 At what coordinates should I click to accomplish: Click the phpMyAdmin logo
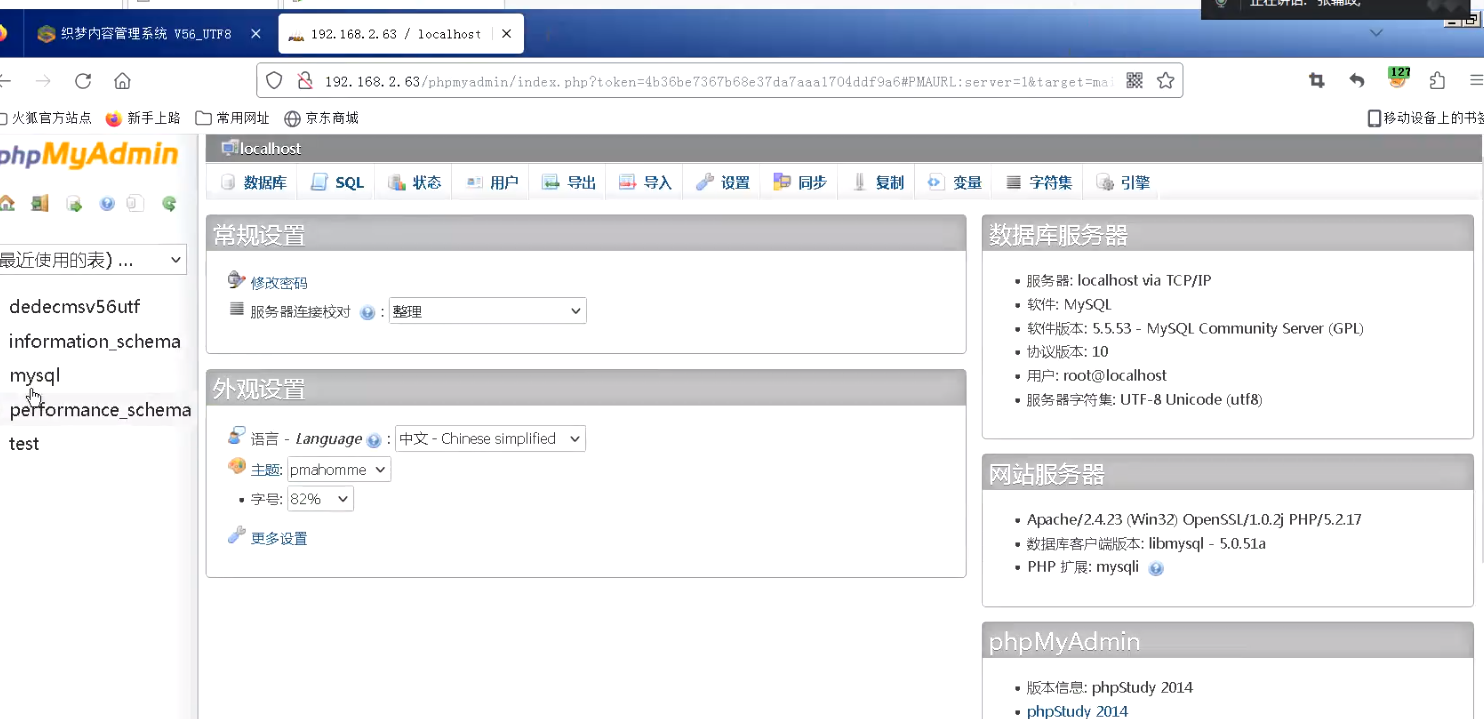tap(89, 155)
